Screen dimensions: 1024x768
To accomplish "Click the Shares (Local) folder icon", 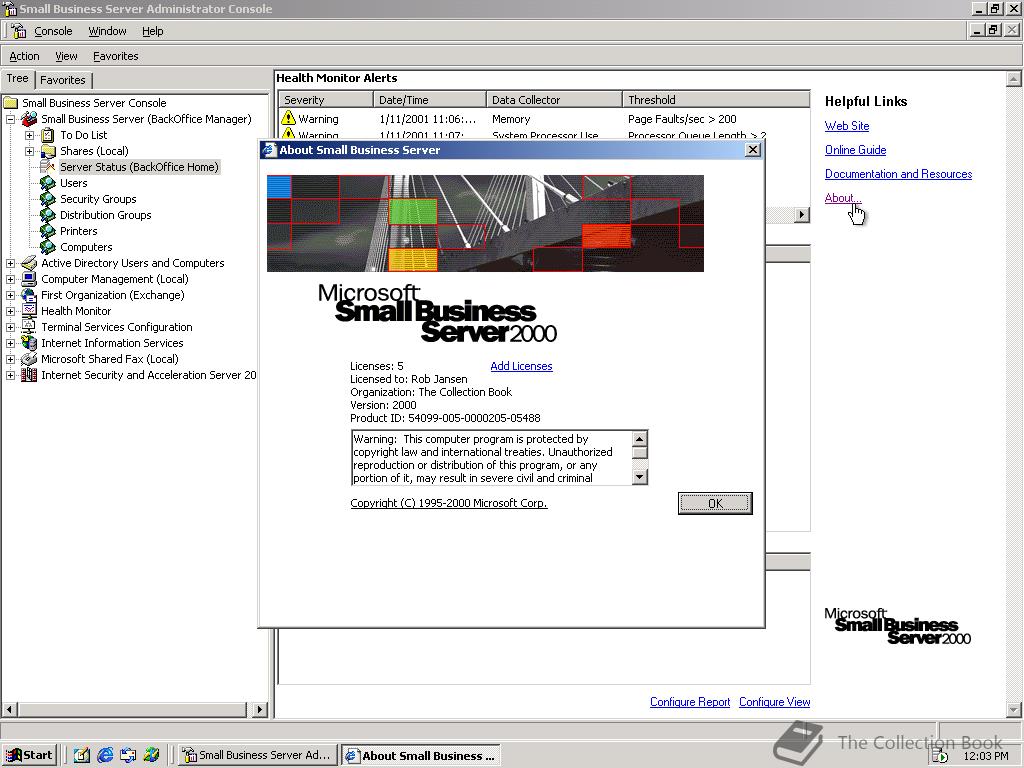I will tap(48, 151).
